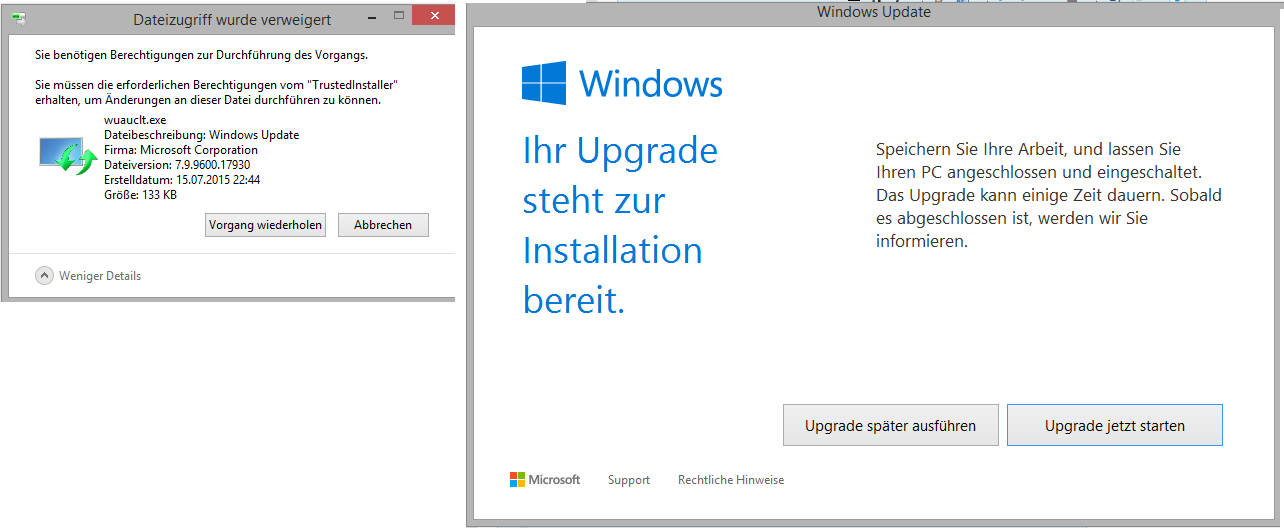Click the Windows Update window title
Screen dimensions: 1284x528
coord(873,12)
